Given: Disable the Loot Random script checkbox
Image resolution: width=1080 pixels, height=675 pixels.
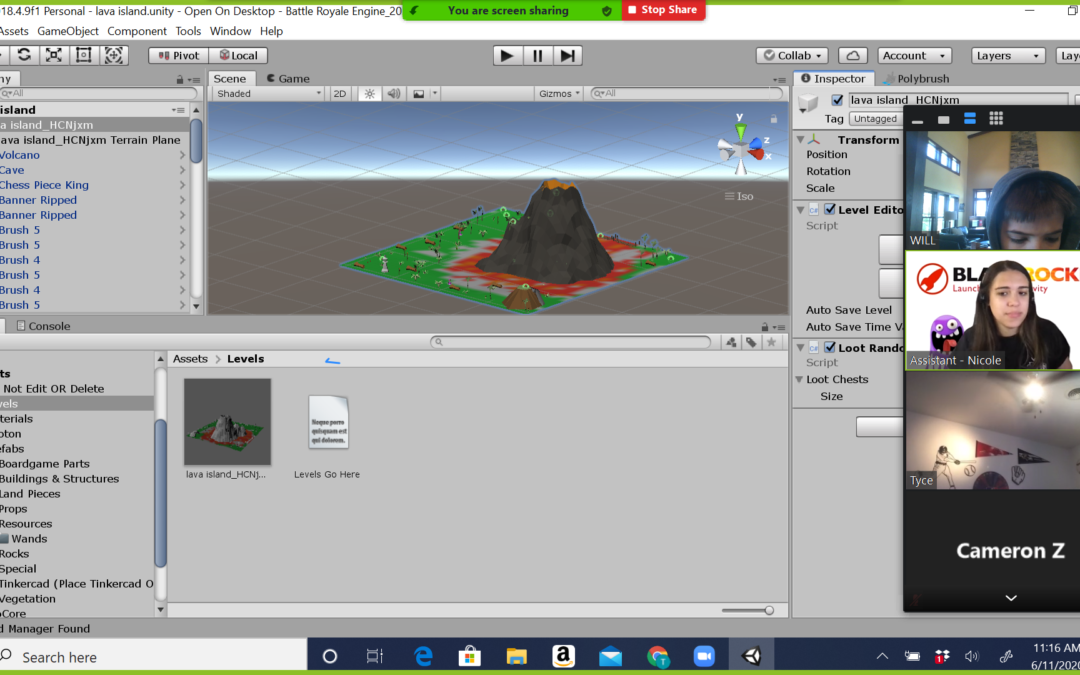Looking at the screenshot, I should [829, 348].
